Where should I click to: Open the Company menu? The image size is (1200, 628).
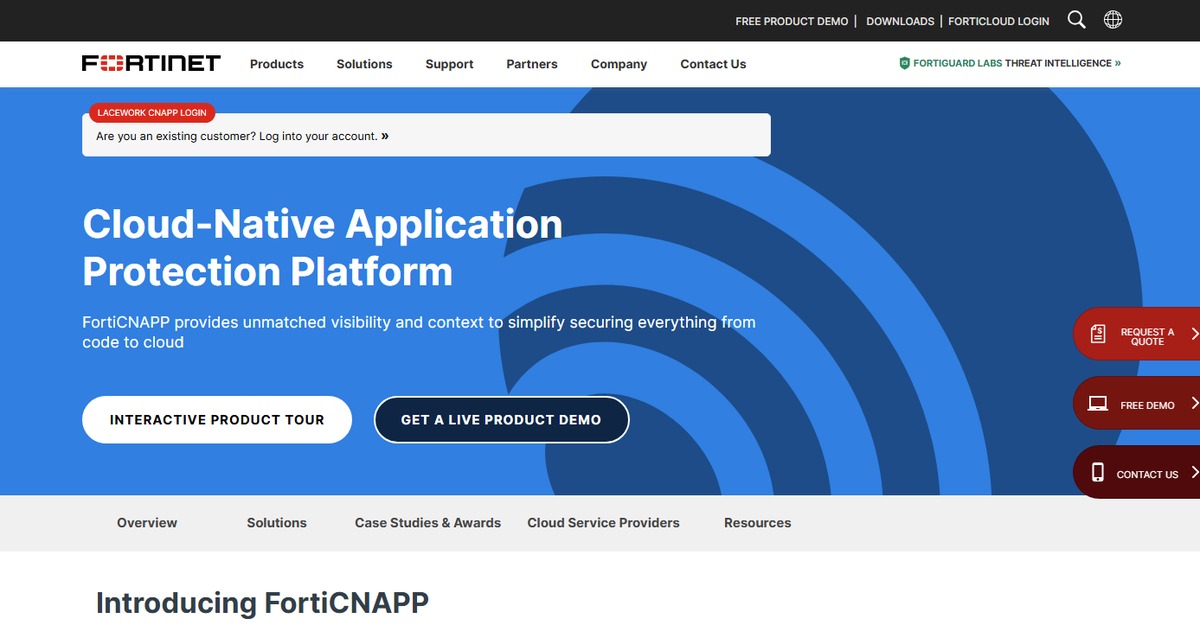tap(618, 64)
